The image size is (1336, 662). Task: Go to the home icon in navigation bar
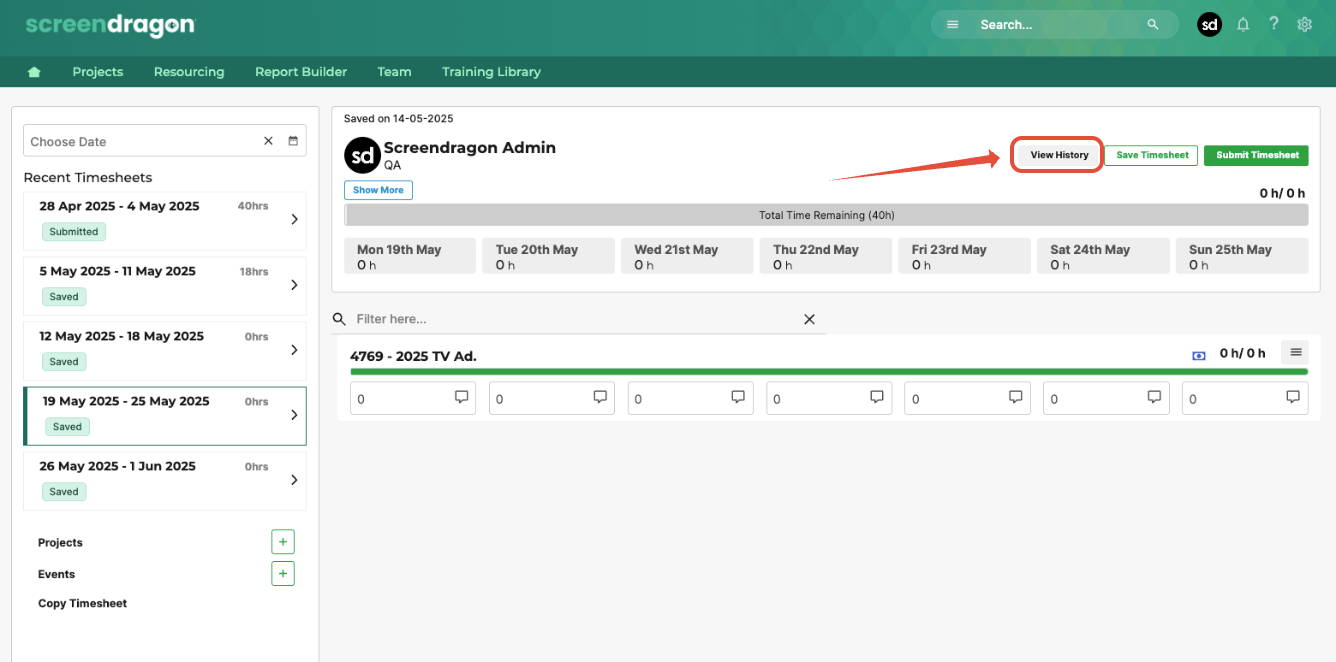tap(35, 72)
